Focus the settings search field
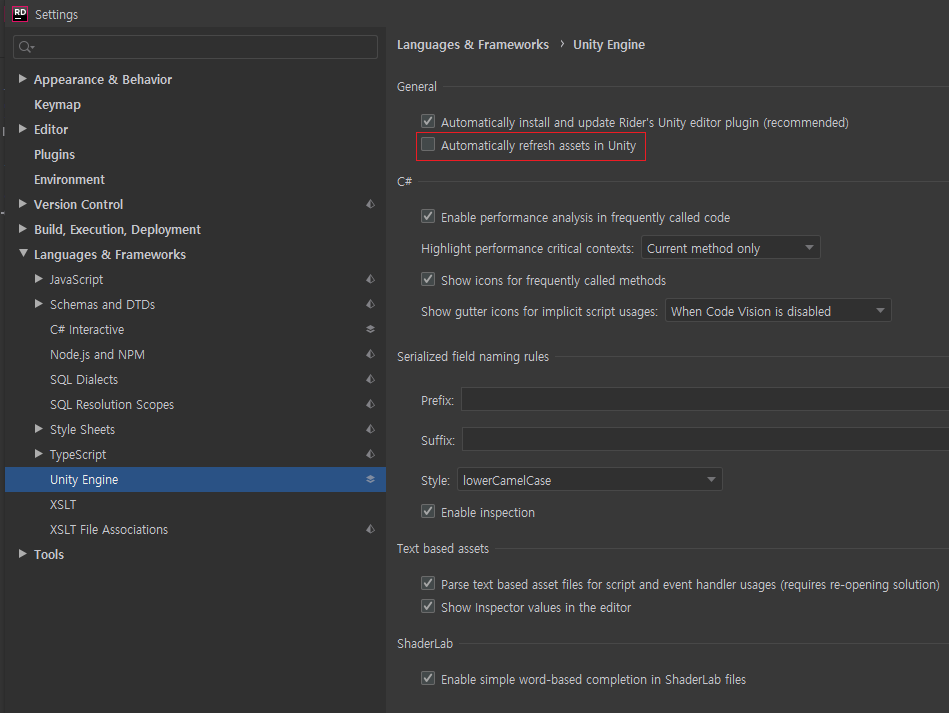This screenshot has width=949, height=713. 195,47
